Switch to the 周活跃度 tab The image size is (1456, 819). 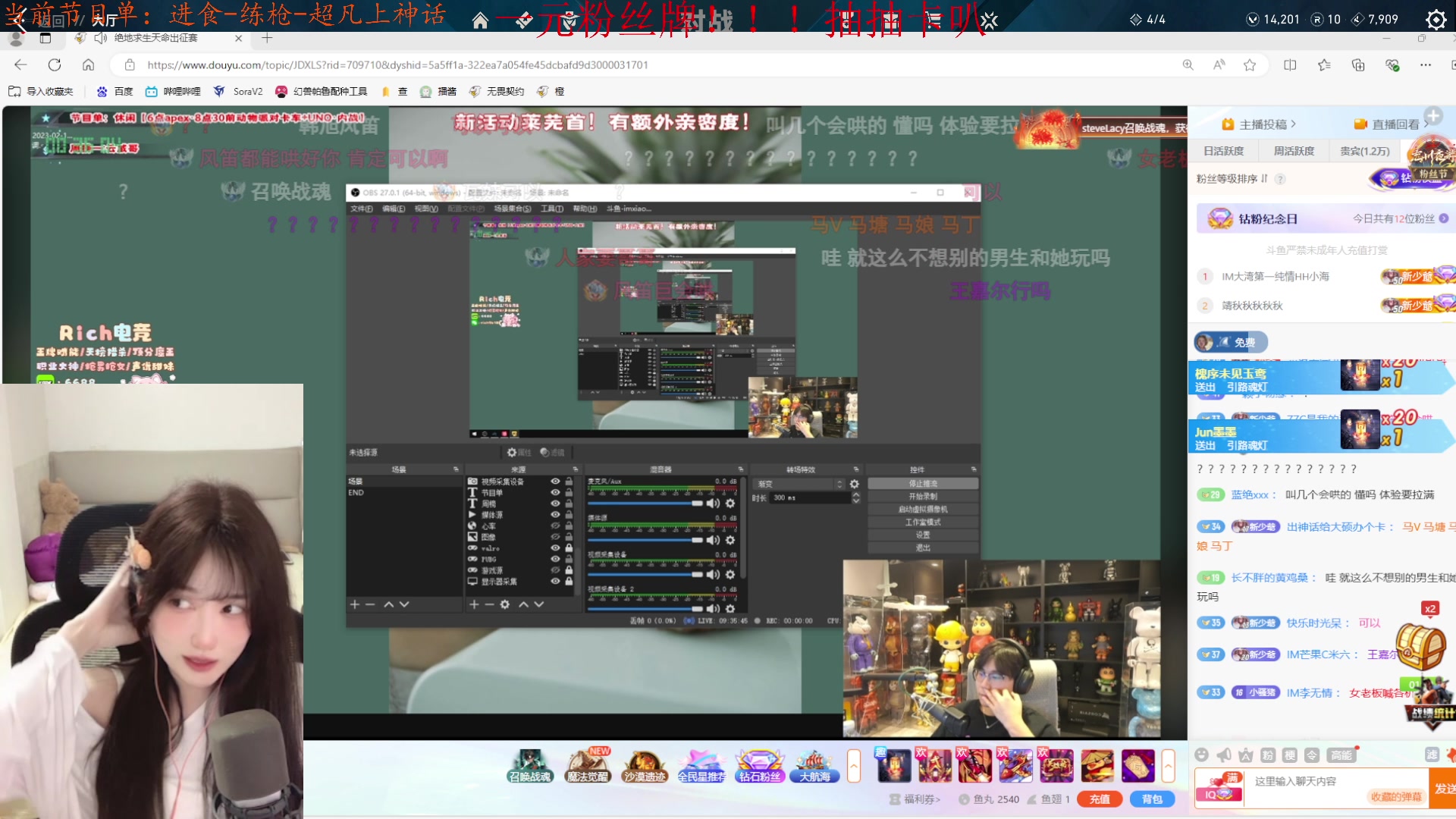pyautogui.click(x=1294, y=151)
